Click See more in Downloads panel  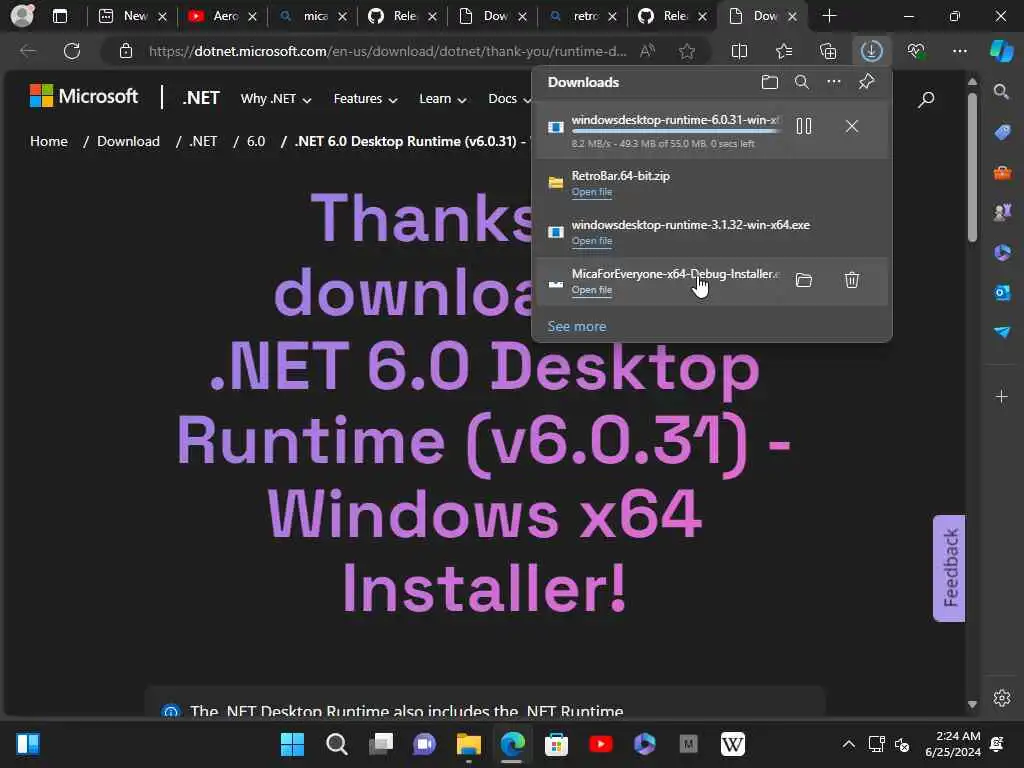[577, 326]
